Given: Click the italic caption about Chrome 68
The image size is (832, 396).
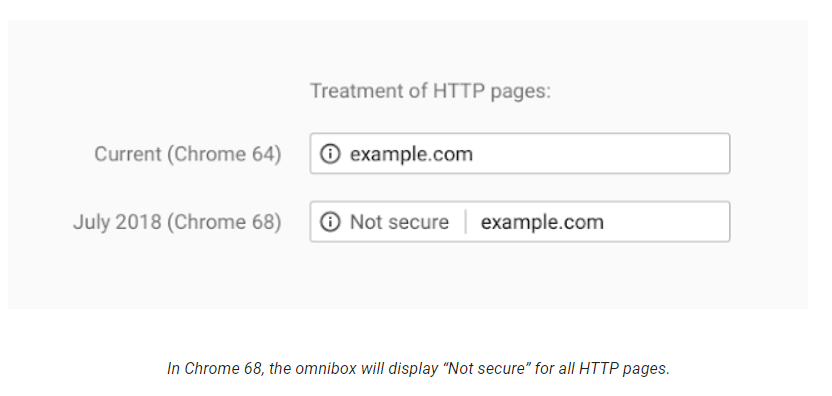Looking at the screenshot, I should pyautogui.click(x=419, y=368).
